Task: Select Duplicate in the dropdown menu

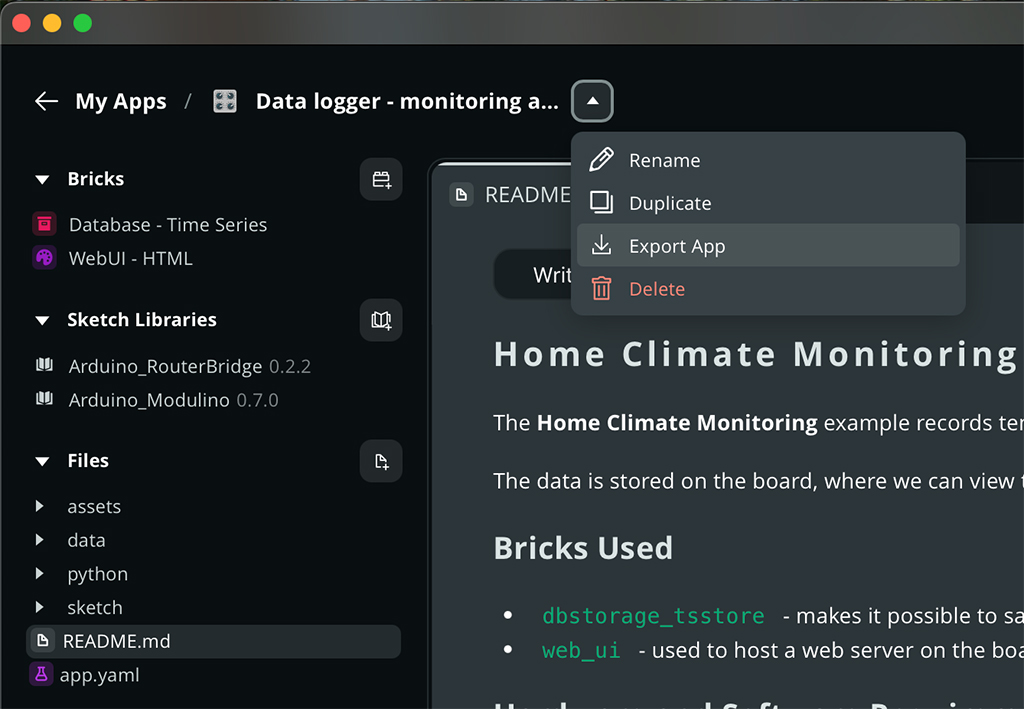Action: click(670, 203)
